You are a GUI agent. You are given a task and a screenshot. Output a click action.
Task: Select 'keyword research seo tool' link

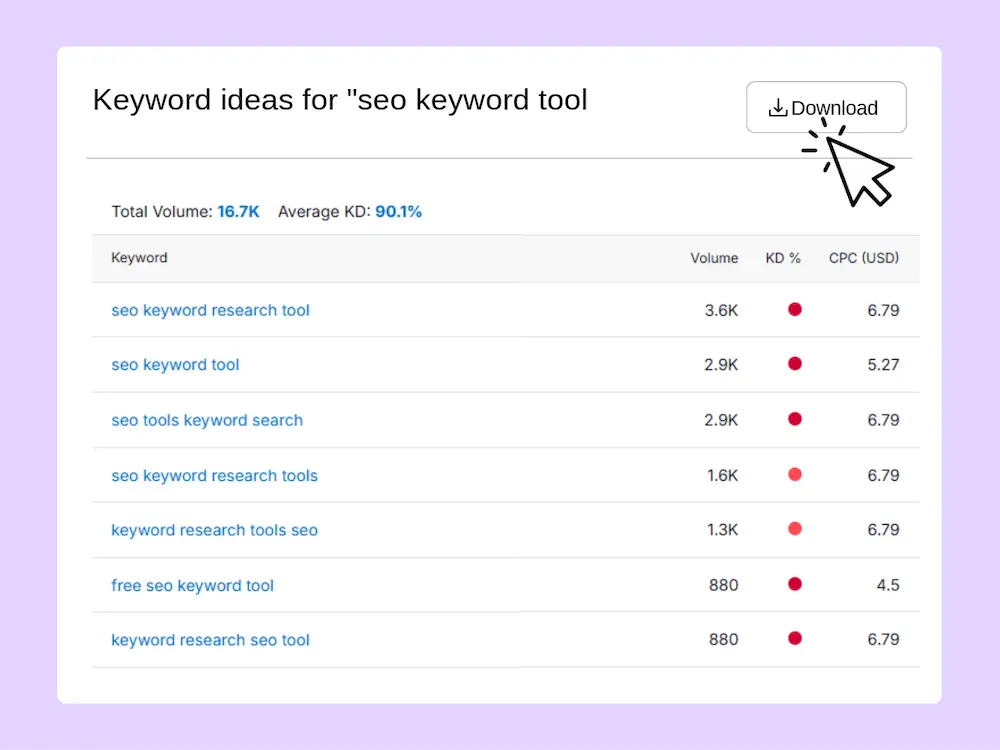click(x=210, y=640)
